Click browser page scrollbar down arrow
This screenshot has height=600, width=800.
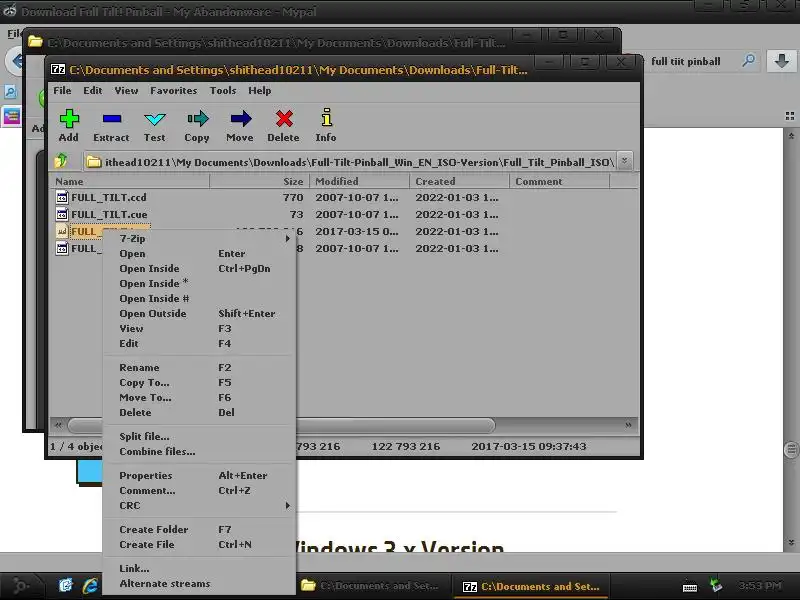pyautogui.click(x=791, y=542)
